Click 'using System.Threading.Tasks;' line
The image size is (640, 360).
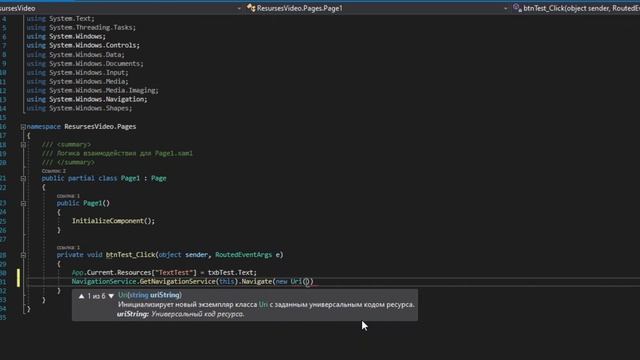click(x=81, y=27)
